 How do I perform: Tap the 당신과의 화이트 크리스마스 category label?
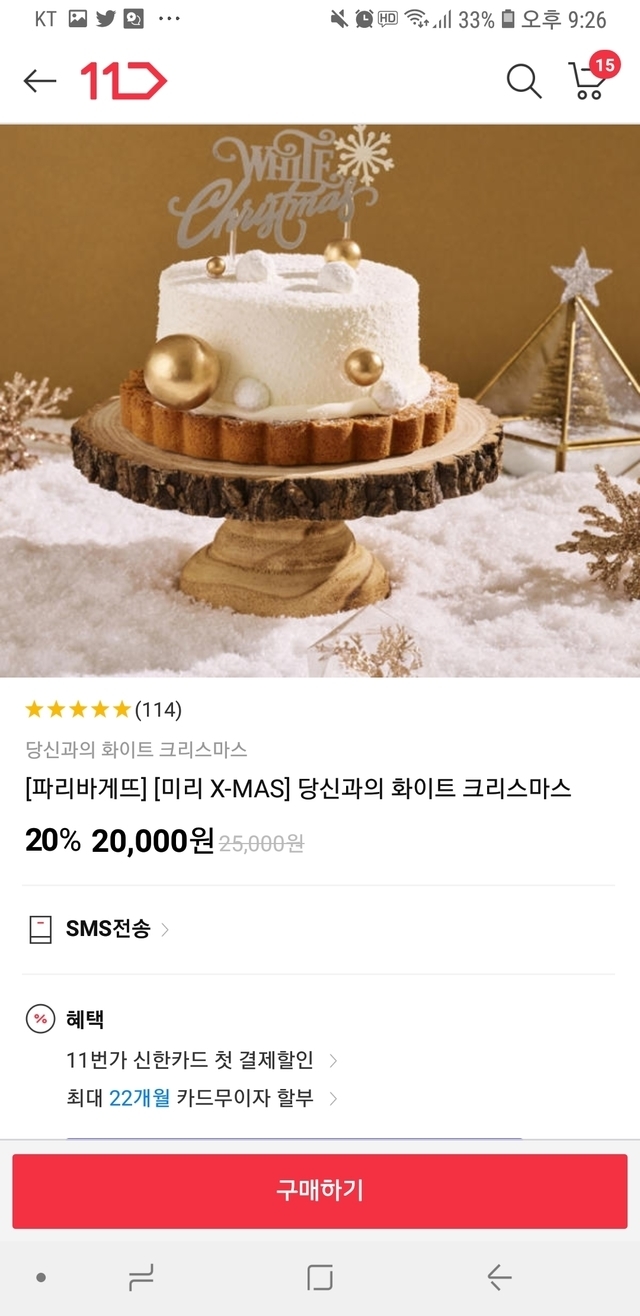click(x=136, y=749)
